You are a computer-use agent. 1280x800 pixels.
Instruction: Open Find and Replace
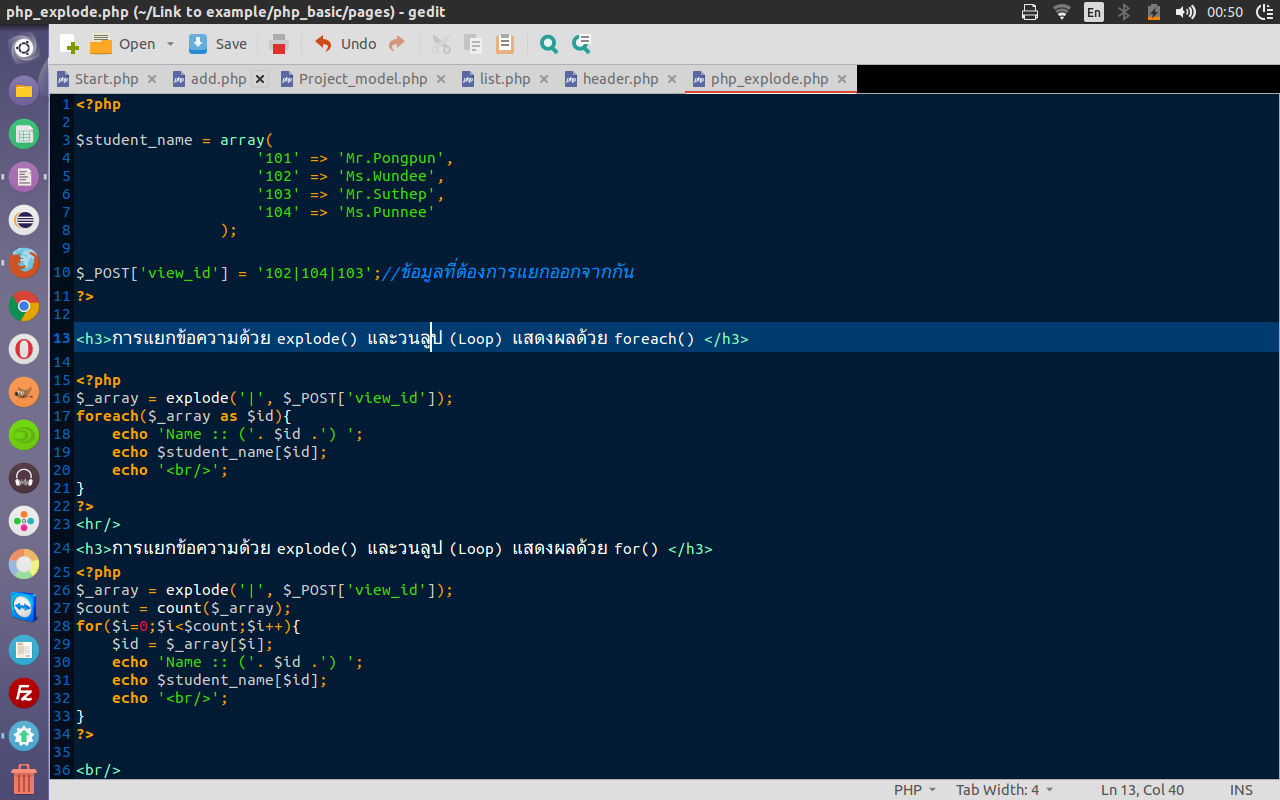pyautogui.click(x=580, y=43)
